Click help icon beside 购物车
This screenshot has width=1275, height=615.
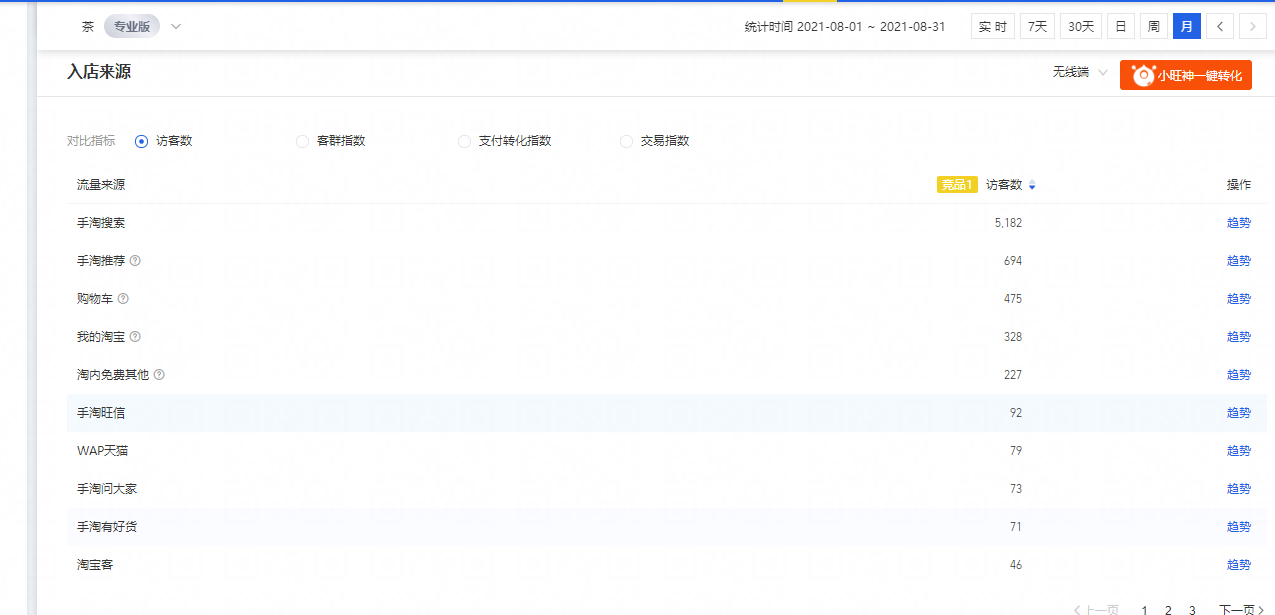click(x=123, y=299)
